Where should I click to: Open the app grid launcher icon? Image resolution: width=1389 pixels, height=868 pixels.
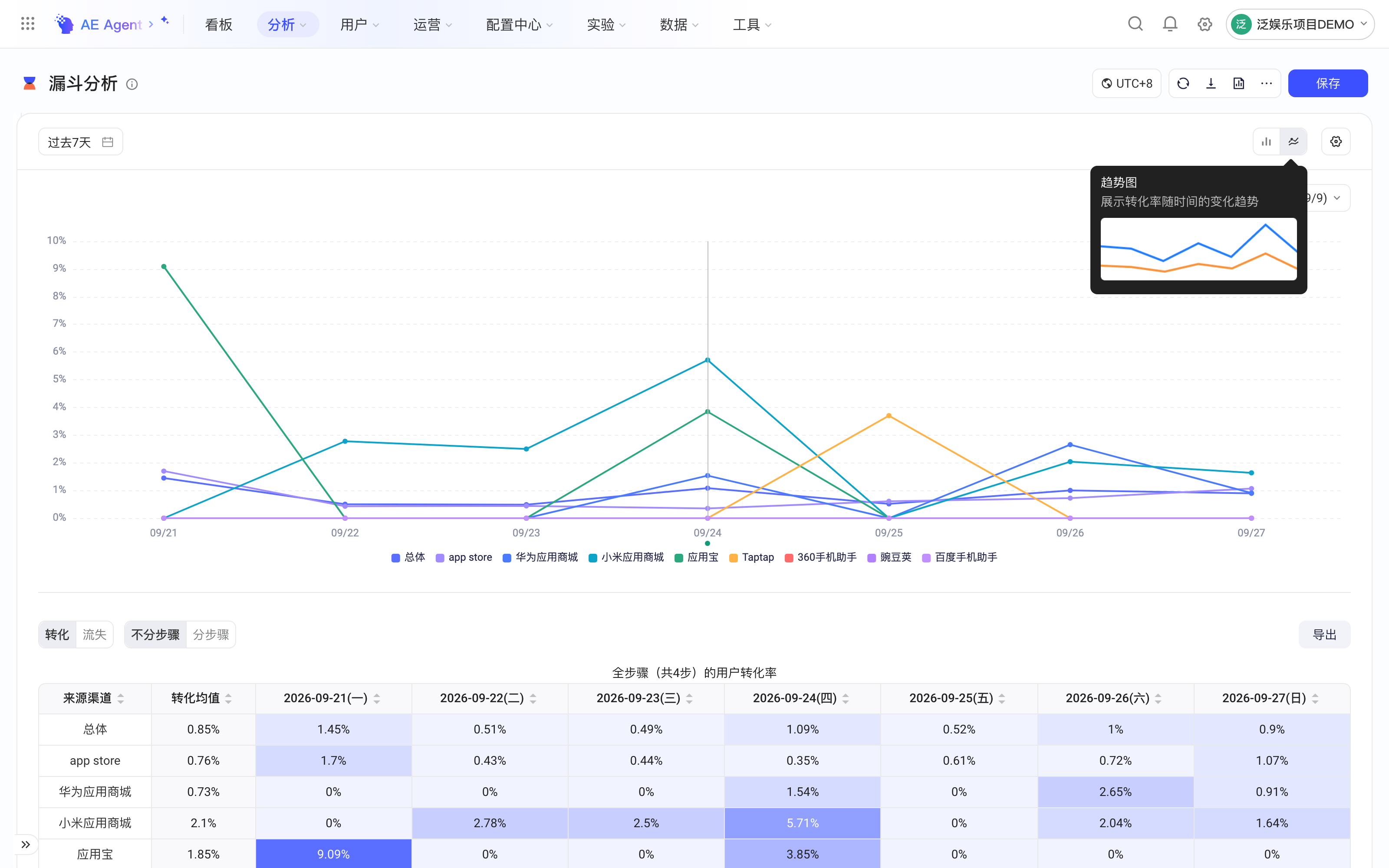pyautogui.click(x=27, y=24)
